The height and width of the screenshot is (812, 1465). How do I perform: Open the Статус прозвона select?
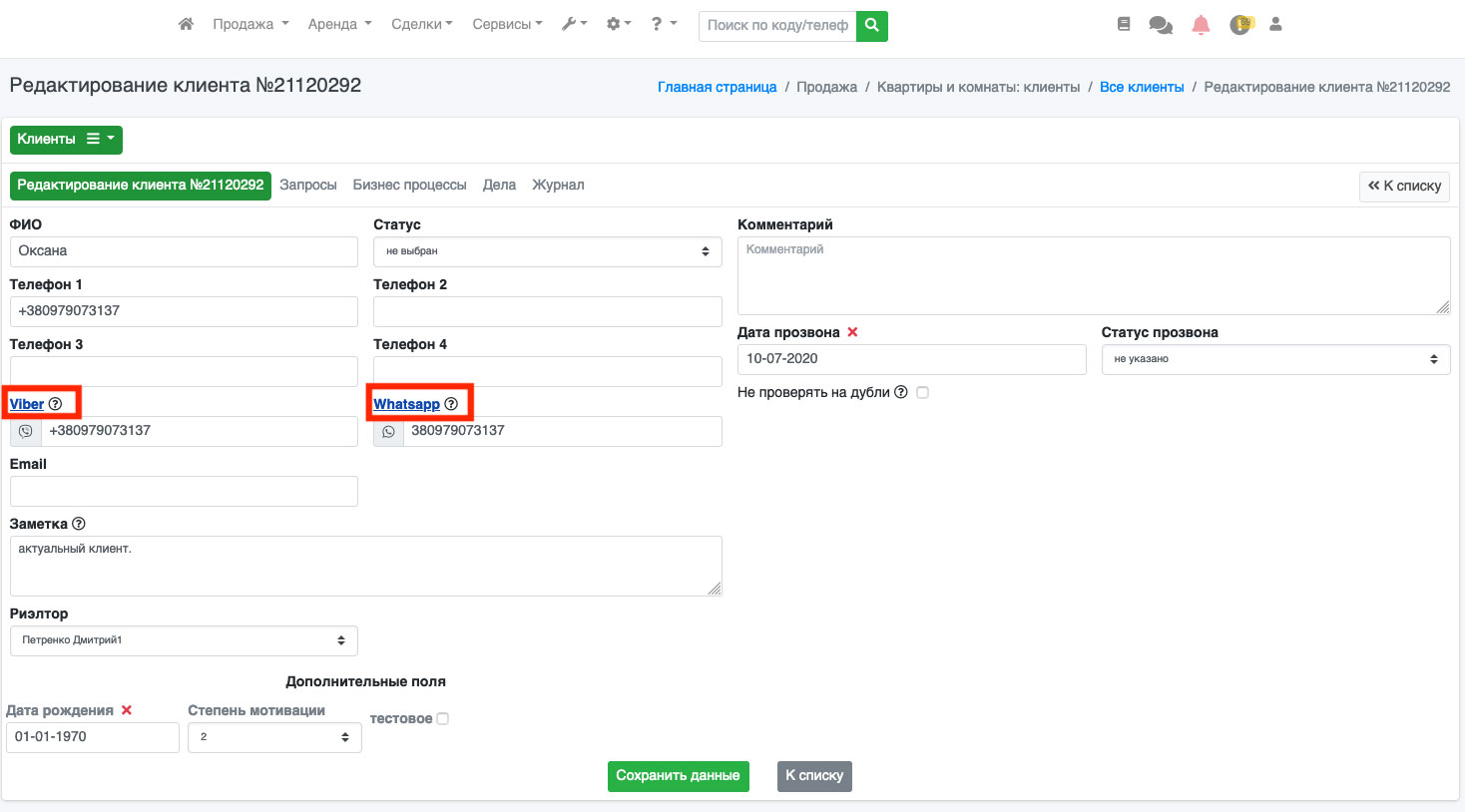point(1274,359)
